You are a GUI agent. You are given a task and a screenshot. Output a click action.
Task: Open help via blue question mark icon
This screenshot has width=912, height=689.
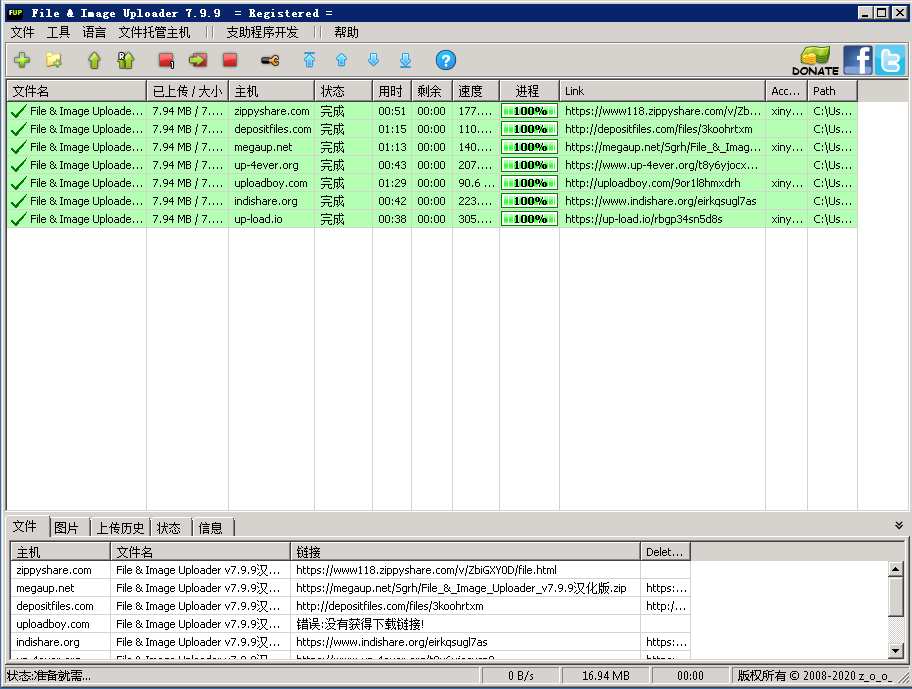446,60
